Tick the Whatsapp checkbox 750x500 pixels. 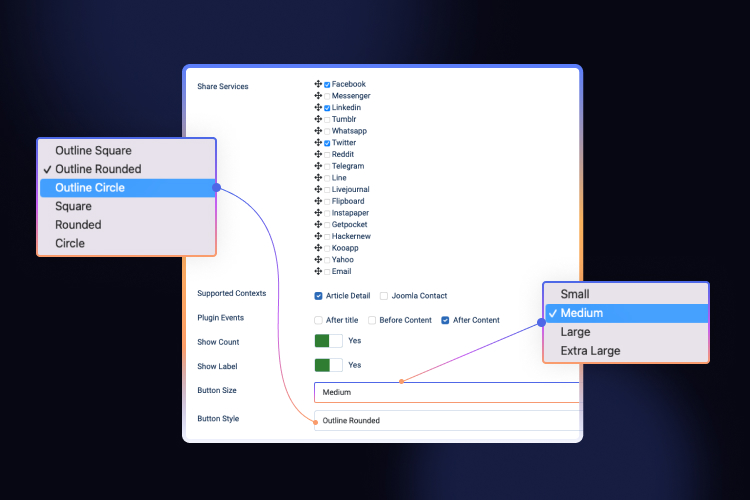pos(327,132)
